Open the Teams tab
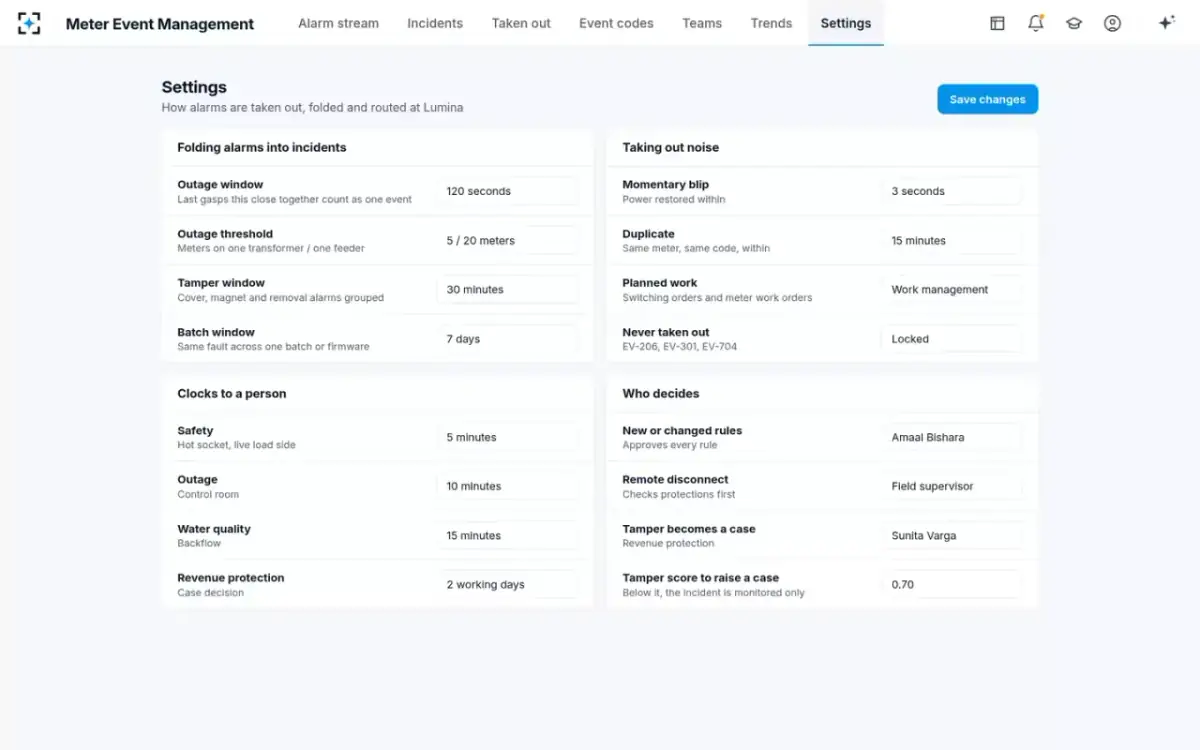The image size is (1200, 750). tap(702, 23)
